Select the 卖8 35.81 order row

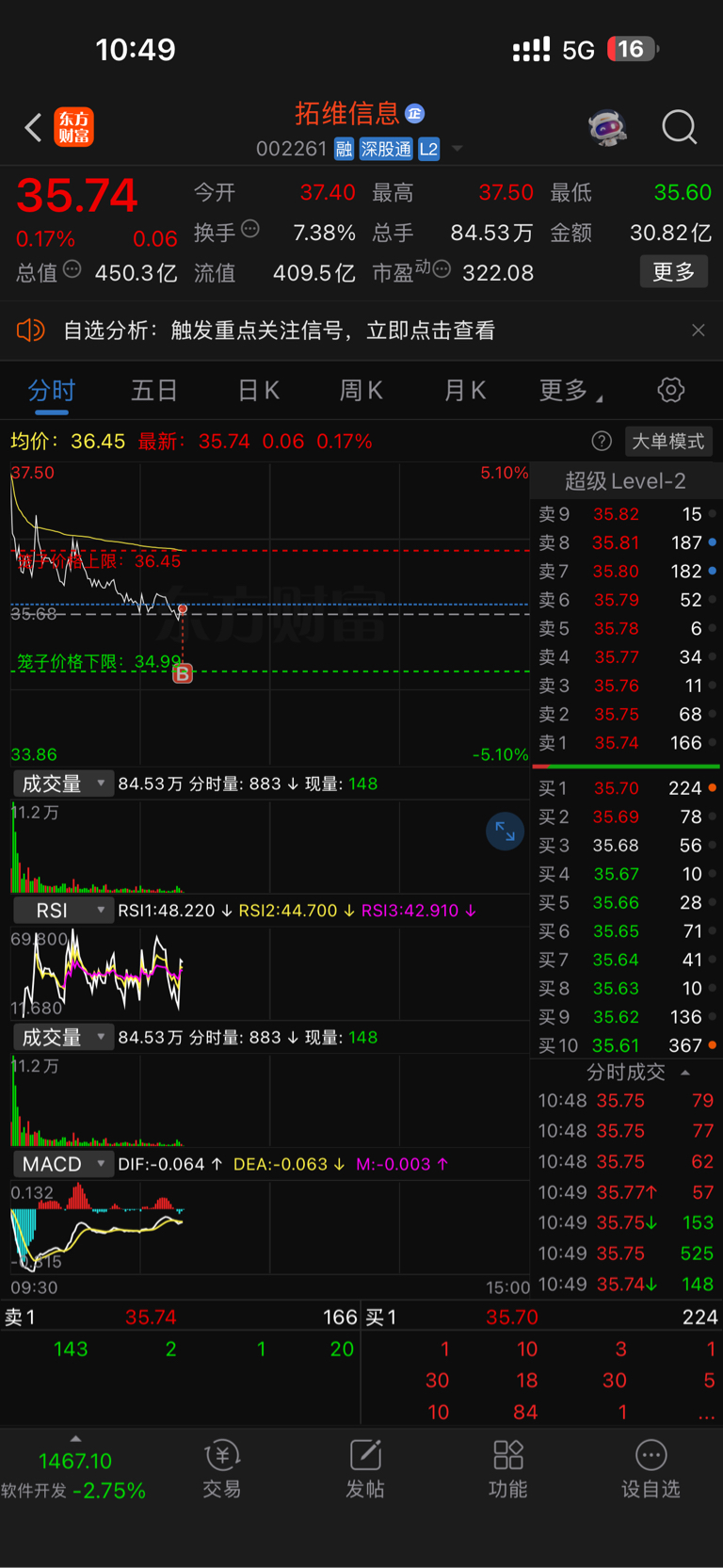click(x=625, y=542)
